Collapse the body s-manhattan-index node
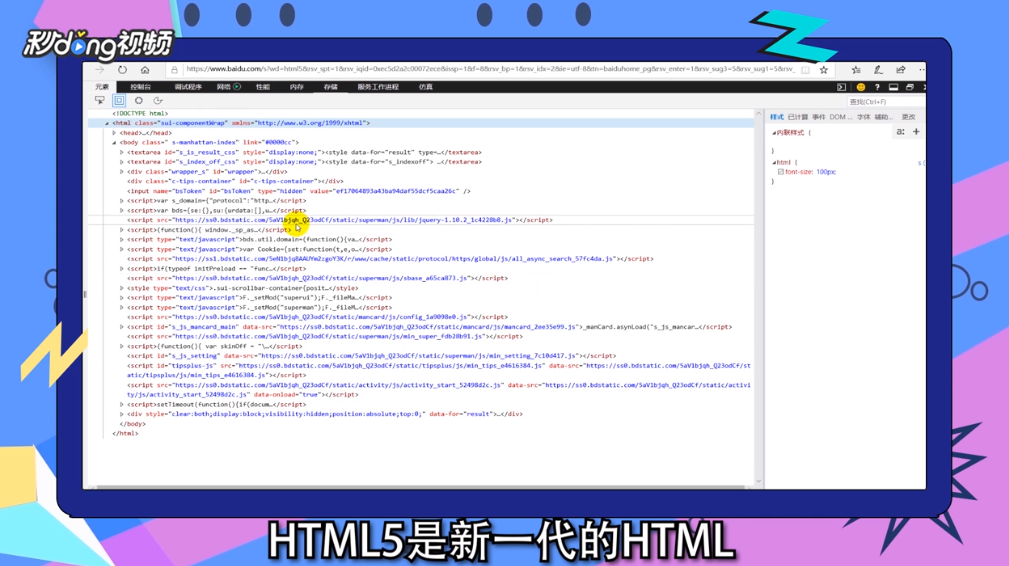This screenshot has width=1009, height=566. (x=115, y=142)
